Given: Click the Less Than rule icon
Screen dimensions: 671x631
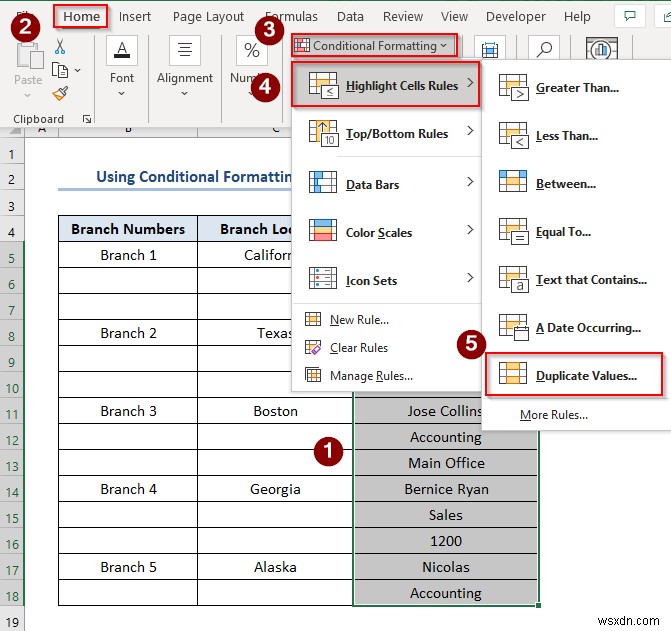Looking at the screenshot, I should [514, 136].
